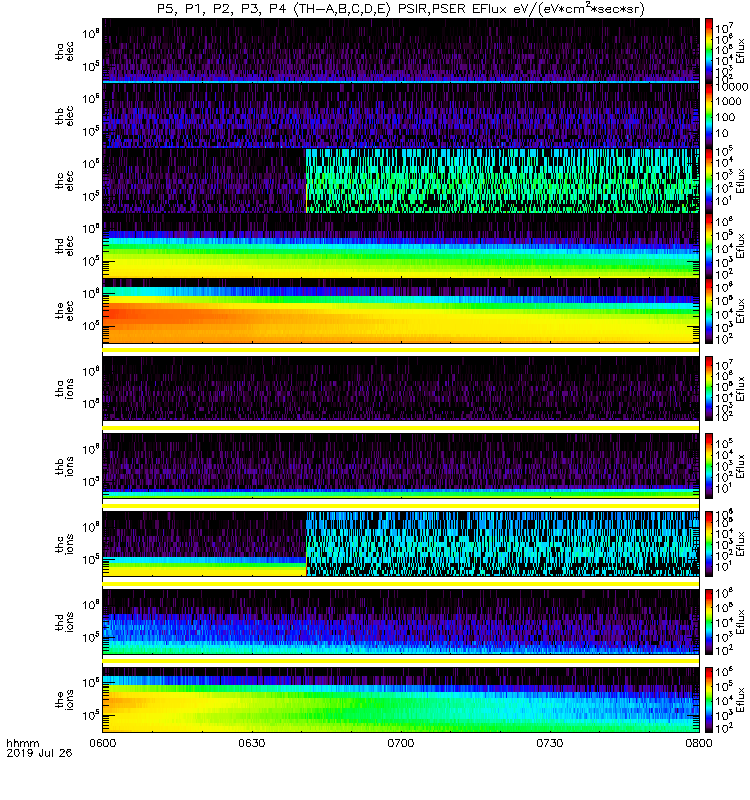The image size is (750, 800).
Task: Click the 0600 time axis label
Action: 103,743
